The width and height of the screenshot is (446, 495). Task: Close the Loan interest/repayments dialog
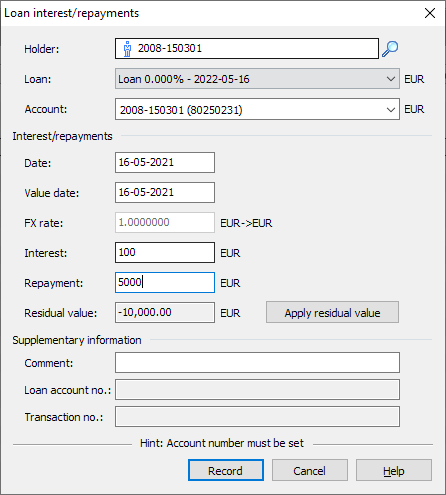pos(430,13)
